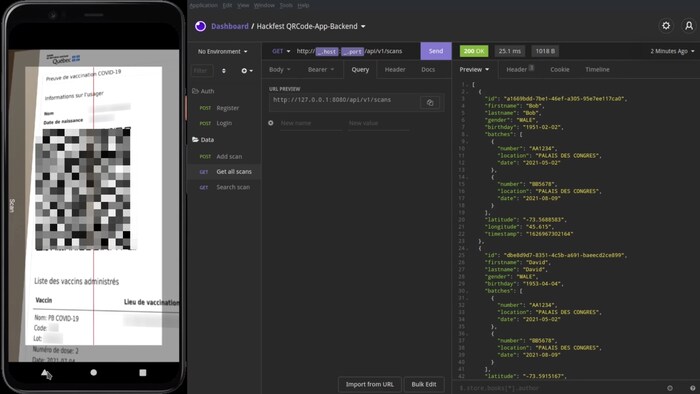Viewport: 700px width, 394px height.
Task: Open the response Cookie tab
Action: click(559, 70)
